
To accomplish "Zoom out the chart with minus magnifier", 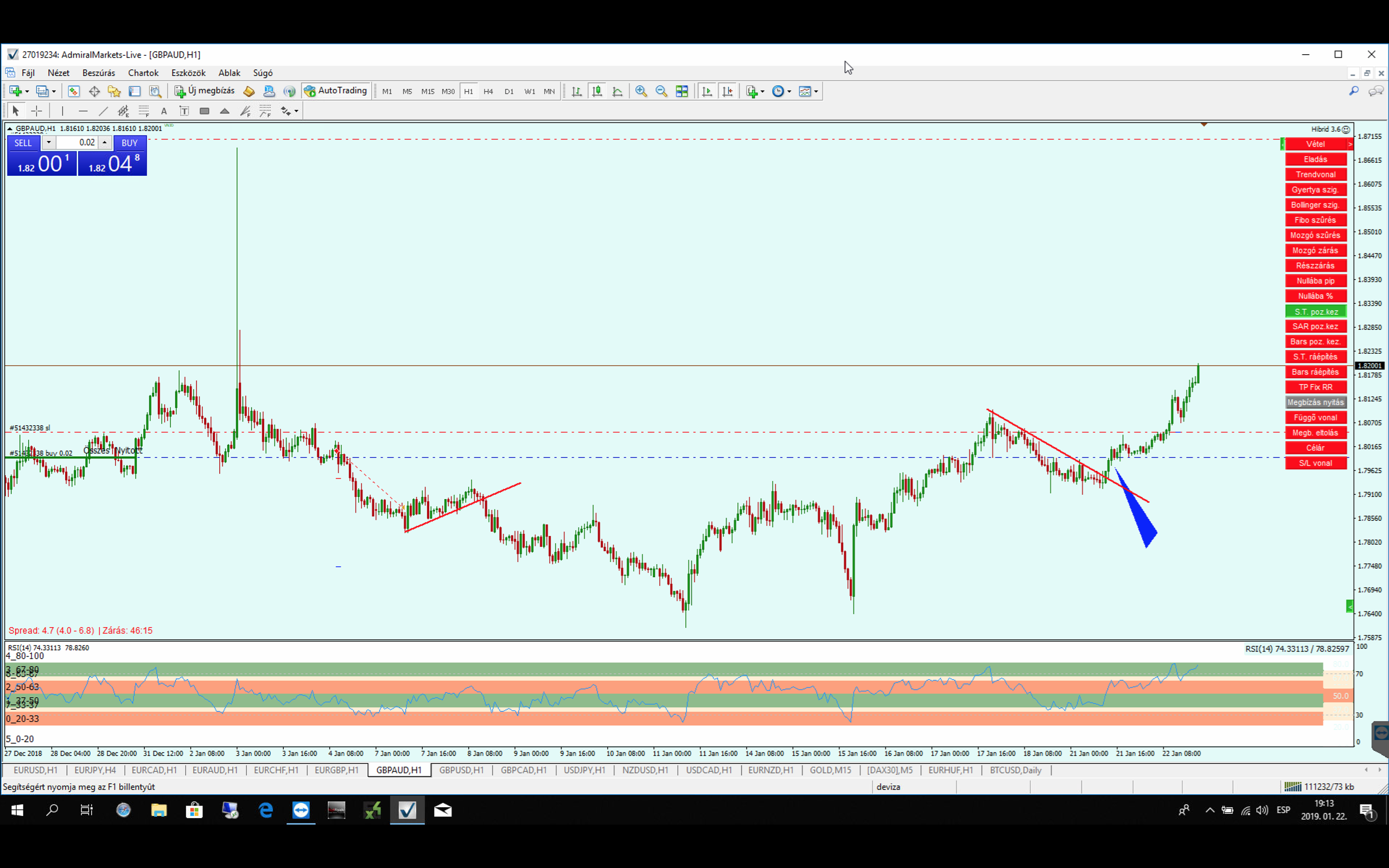I will [x=661, y=91].
